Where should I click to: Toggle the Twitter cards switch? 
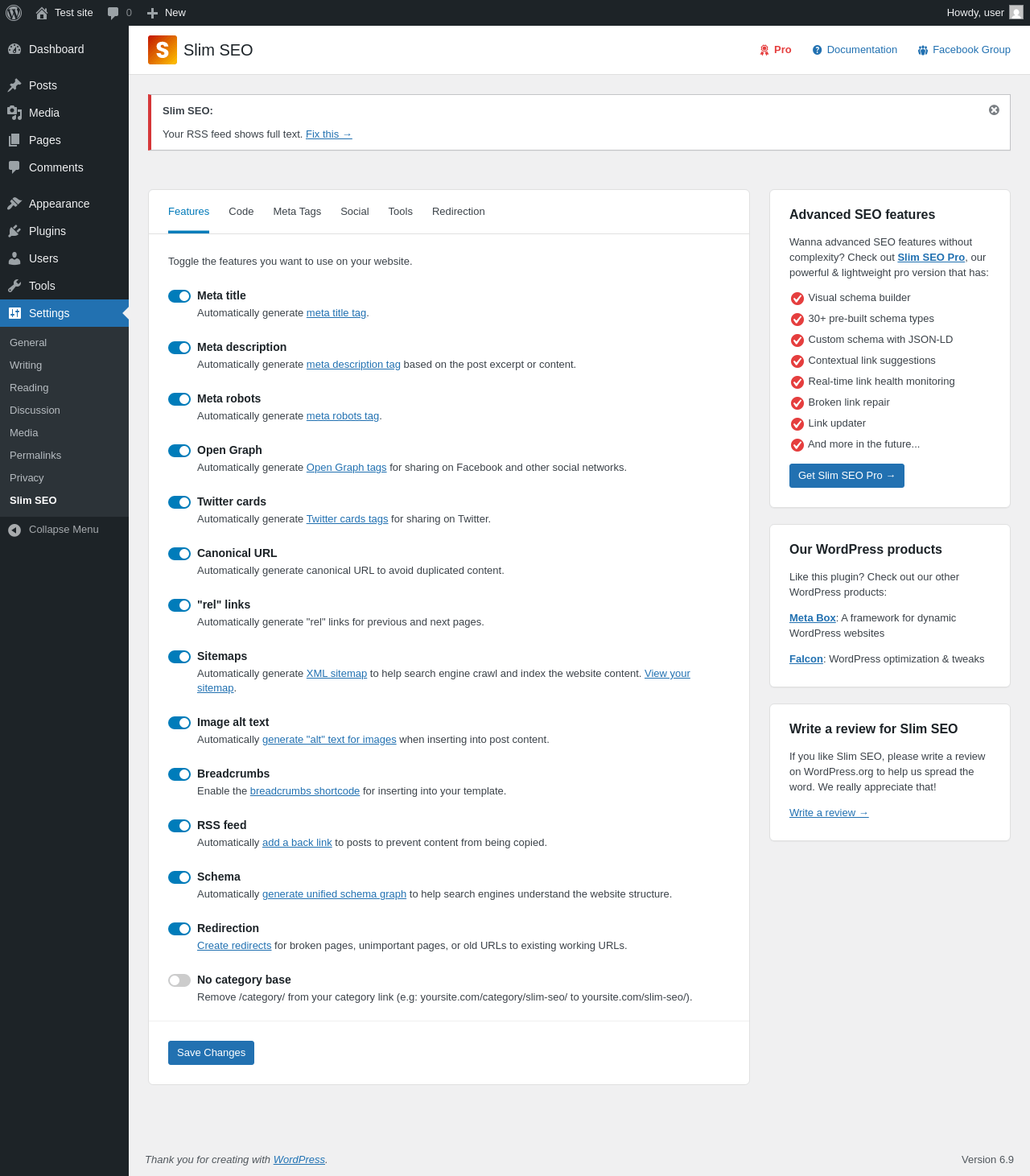179,502
